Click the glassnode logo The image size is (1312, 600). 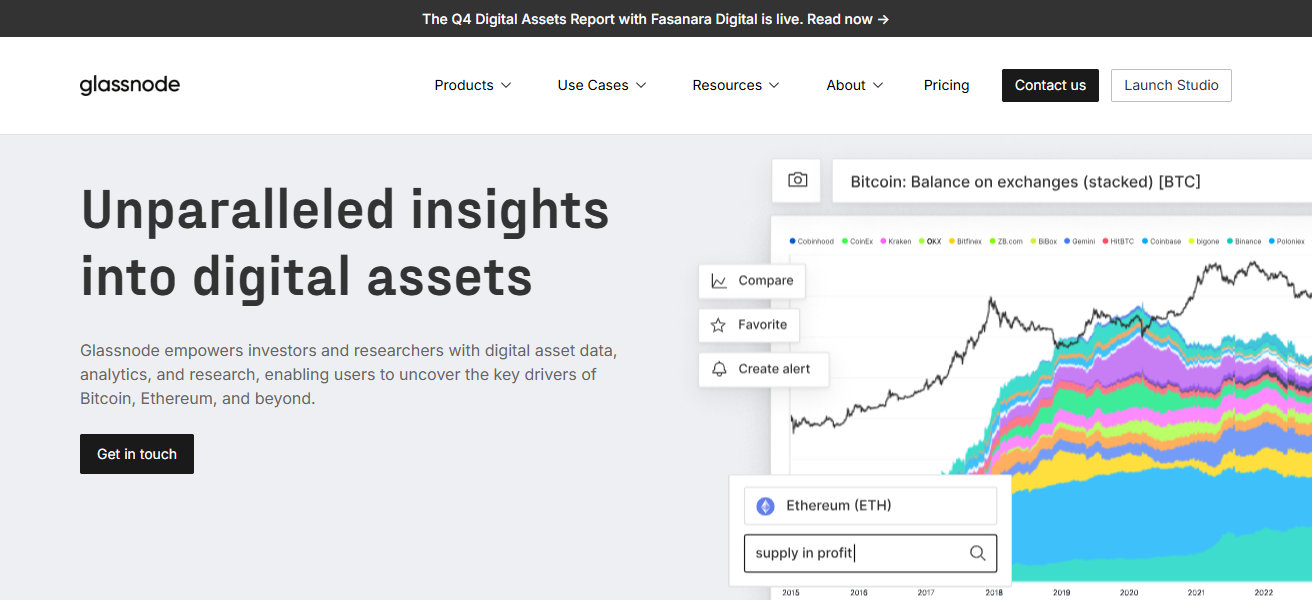[x=130, y=85]
